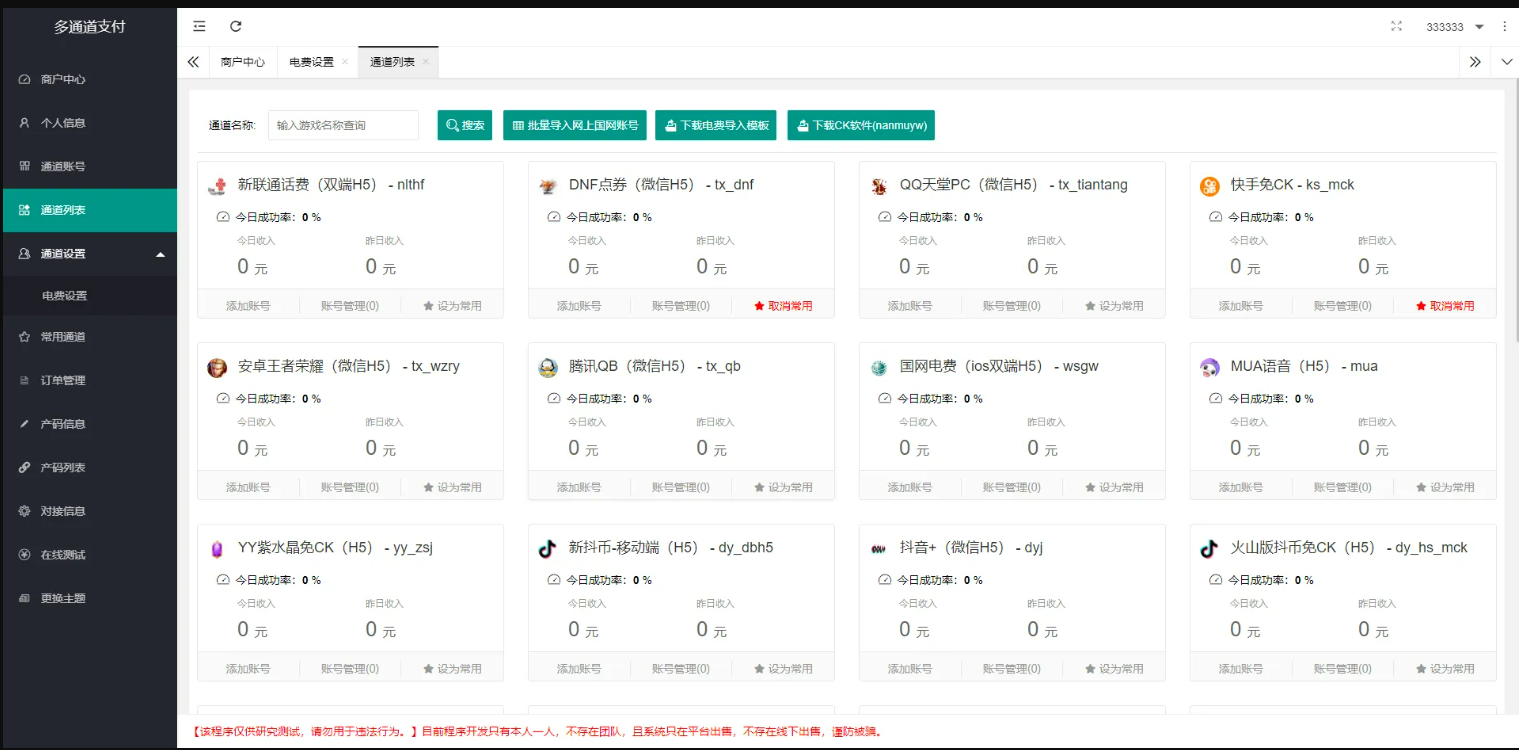Collapse the 通道设置 menu group

coord(90,254)
